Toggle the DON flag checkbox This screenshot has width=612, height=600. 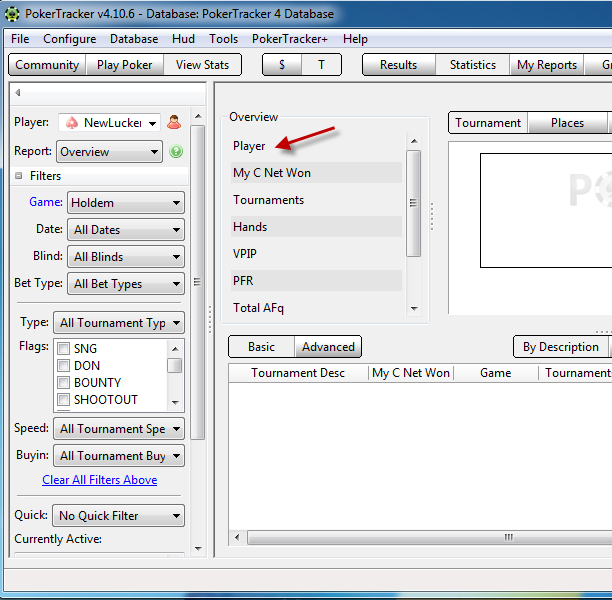[64, 365]
